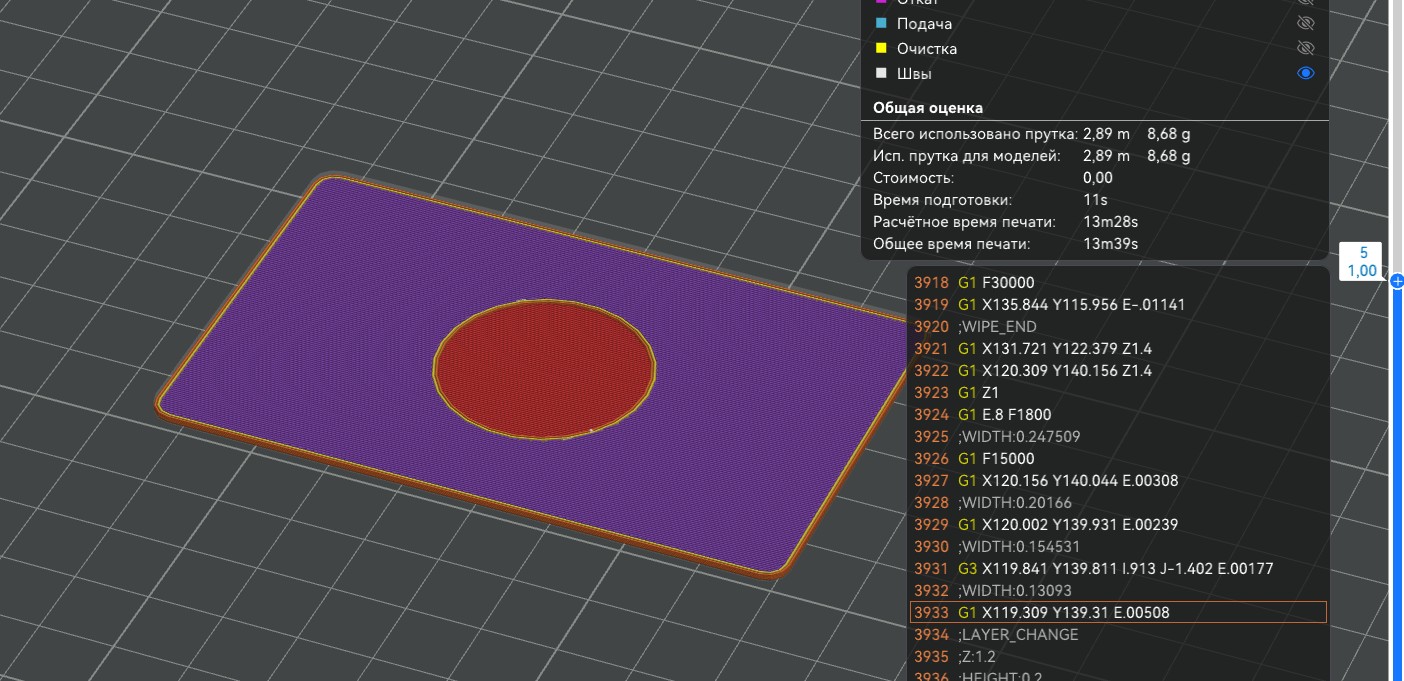Hide Швы using the blue eye icon
Image resolution: width=1404 pixels, height=681 pixels.
[1305, 73]
